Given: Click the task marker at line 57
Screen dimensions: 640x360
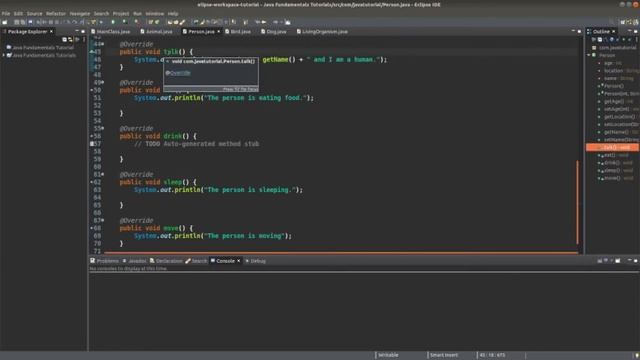Looking at the screenshot, I should pos(92,144).
